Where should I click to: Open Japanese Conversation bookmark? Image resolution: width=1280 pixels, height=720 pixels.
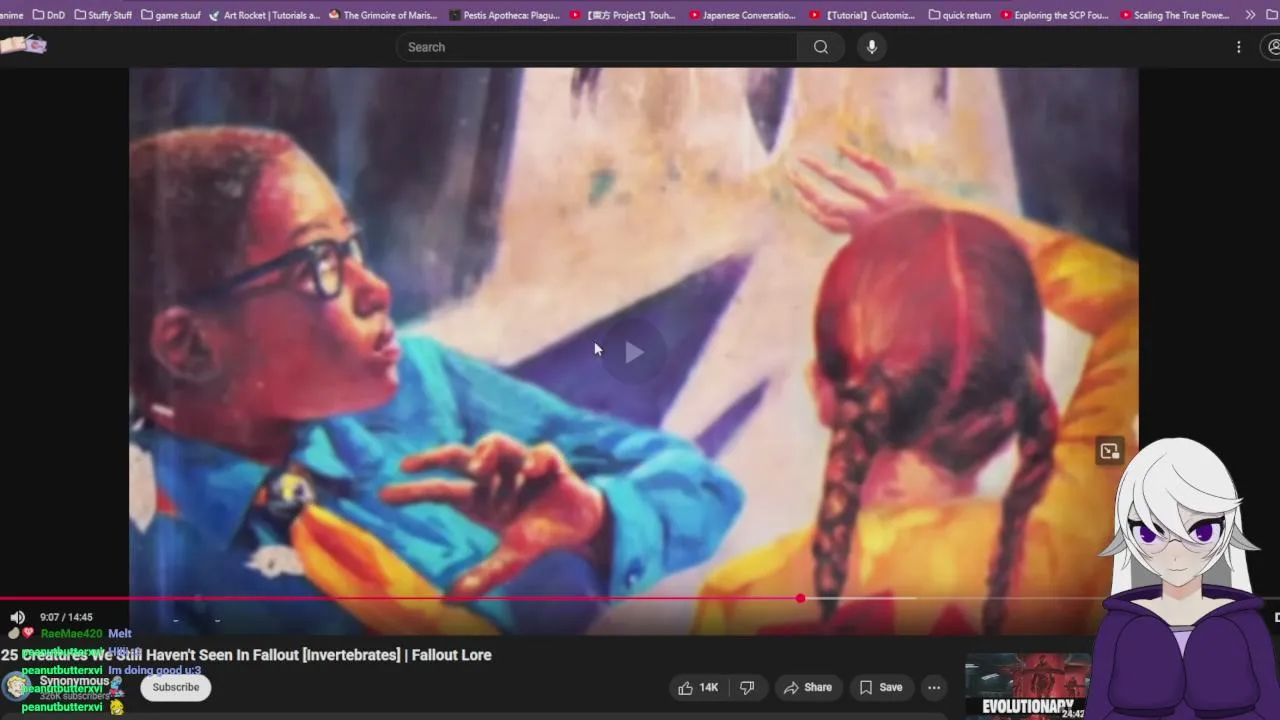pyautogui.click(x=743, y=15)
